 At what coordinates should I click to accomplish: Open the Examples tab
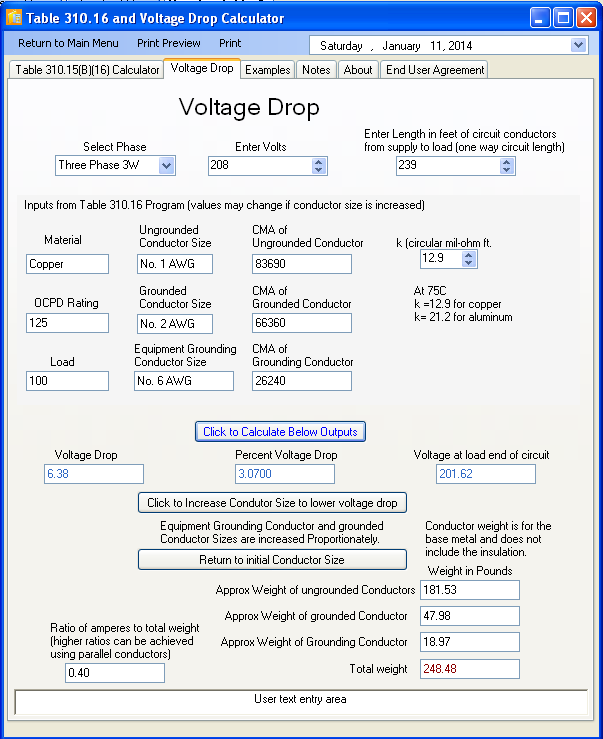tap(267, 70)
